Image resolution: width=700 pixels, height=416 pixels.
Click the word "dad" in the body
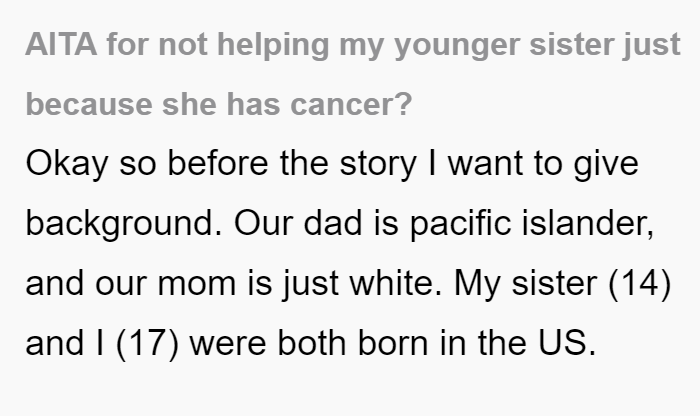(x=333, y=223)
